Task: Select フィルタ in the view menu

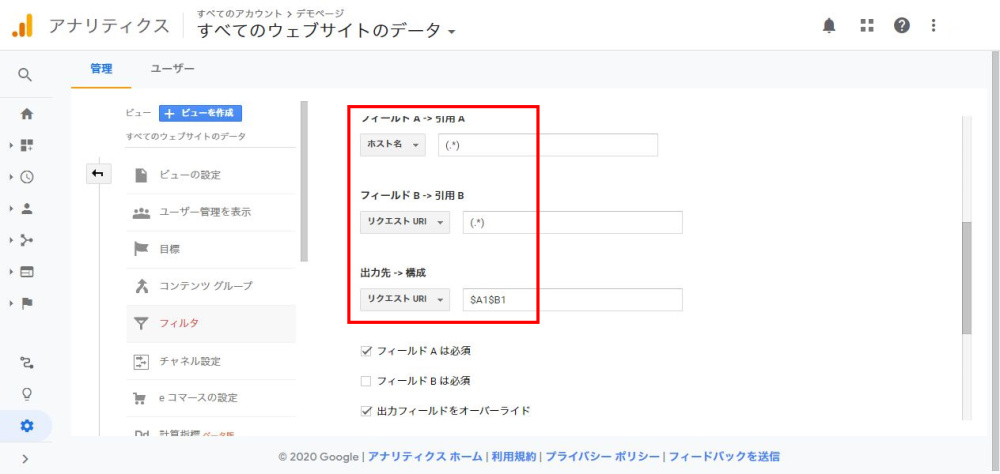Action: pos(179,323)
